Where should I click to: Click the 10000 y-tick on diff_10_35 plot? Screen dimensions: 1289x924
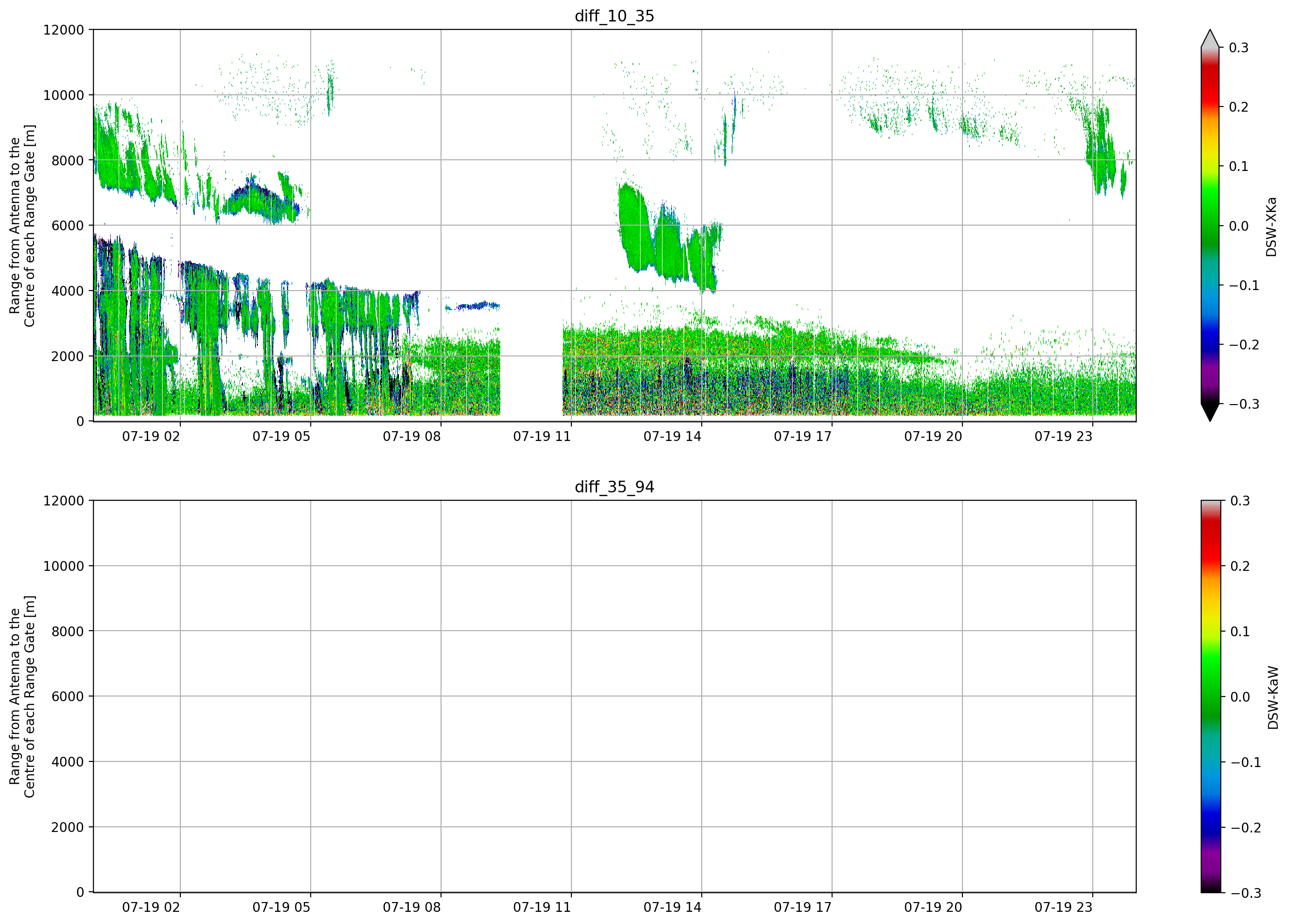click(64, 95)
